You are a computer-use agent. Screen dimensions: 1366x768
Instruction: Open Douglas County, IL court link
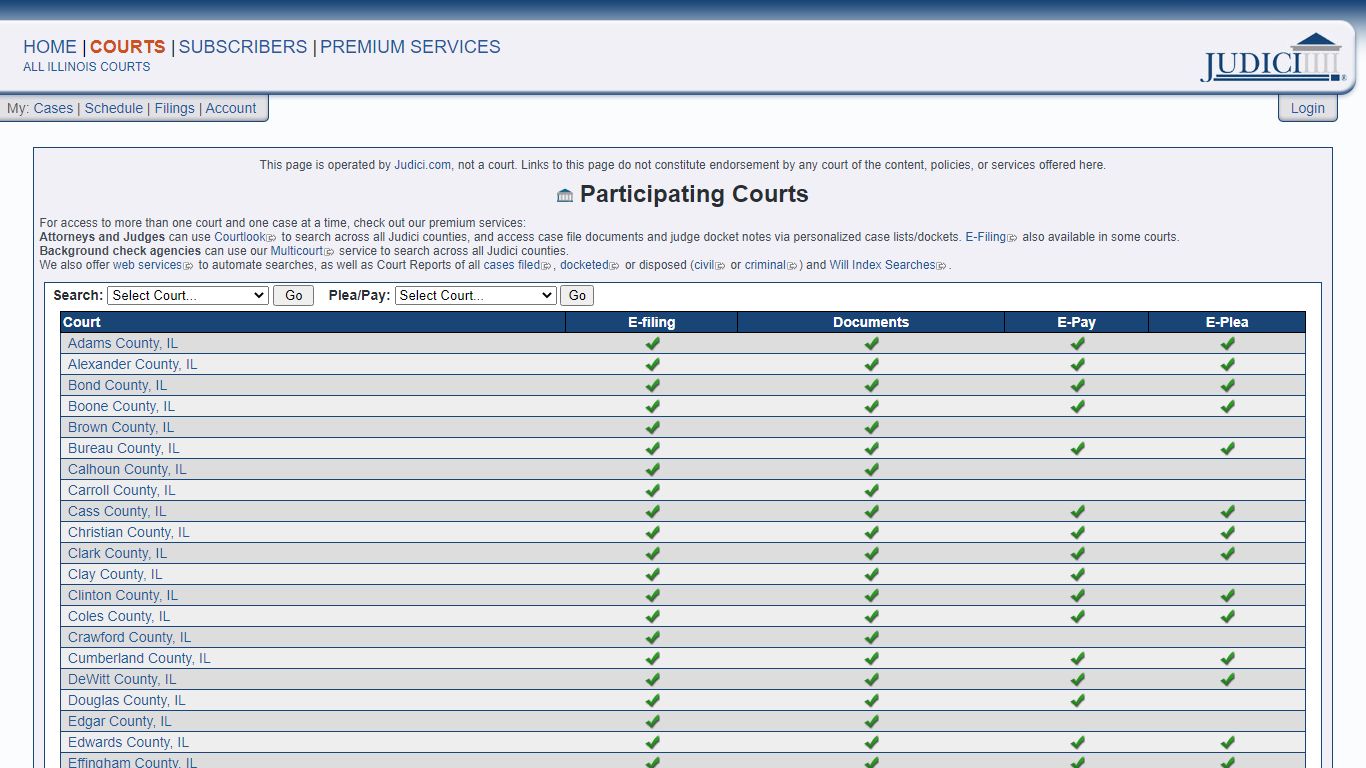pos(127,700)
